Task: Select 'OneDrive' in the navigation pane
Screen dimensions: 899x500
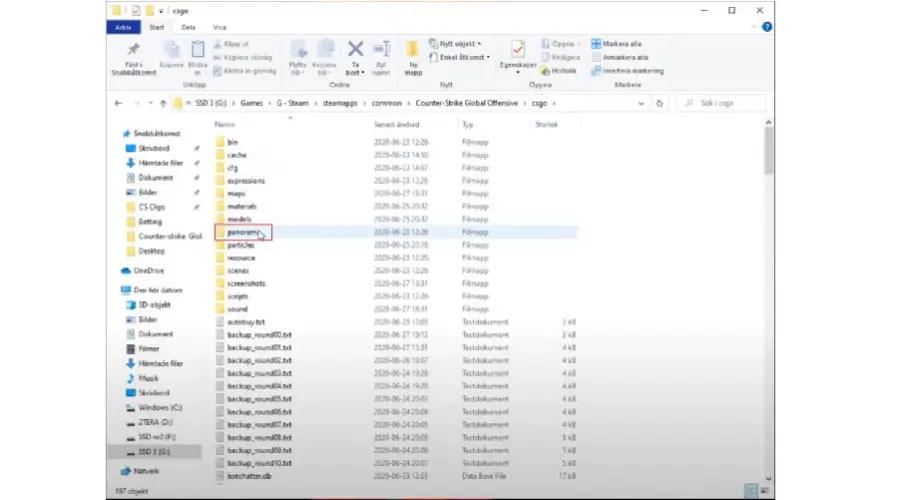Action: pos(148,270)
